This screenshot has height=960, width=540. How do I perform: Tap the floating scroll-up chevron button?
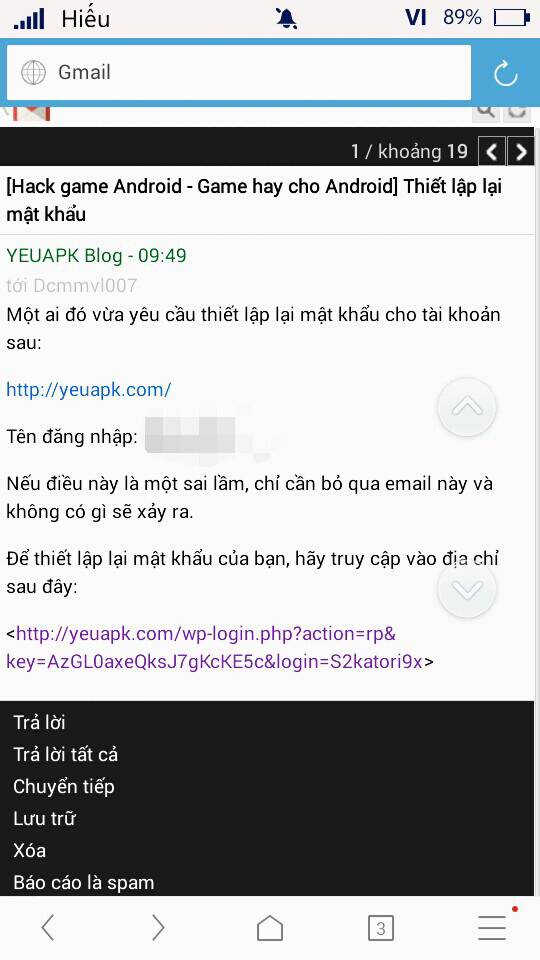pyautogui.click(x=467, y=407)
